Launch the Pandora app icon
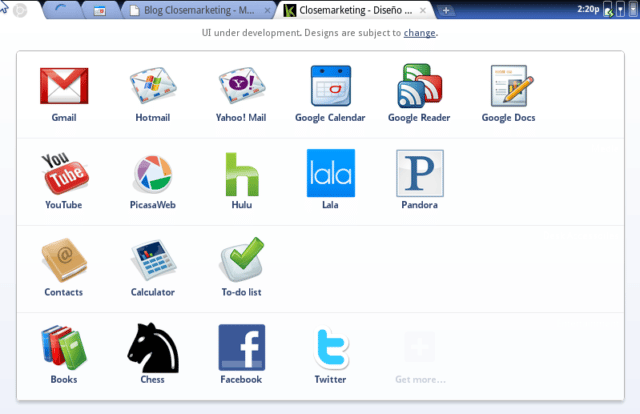Screen dimensions: 640x414 coord(420,173)
